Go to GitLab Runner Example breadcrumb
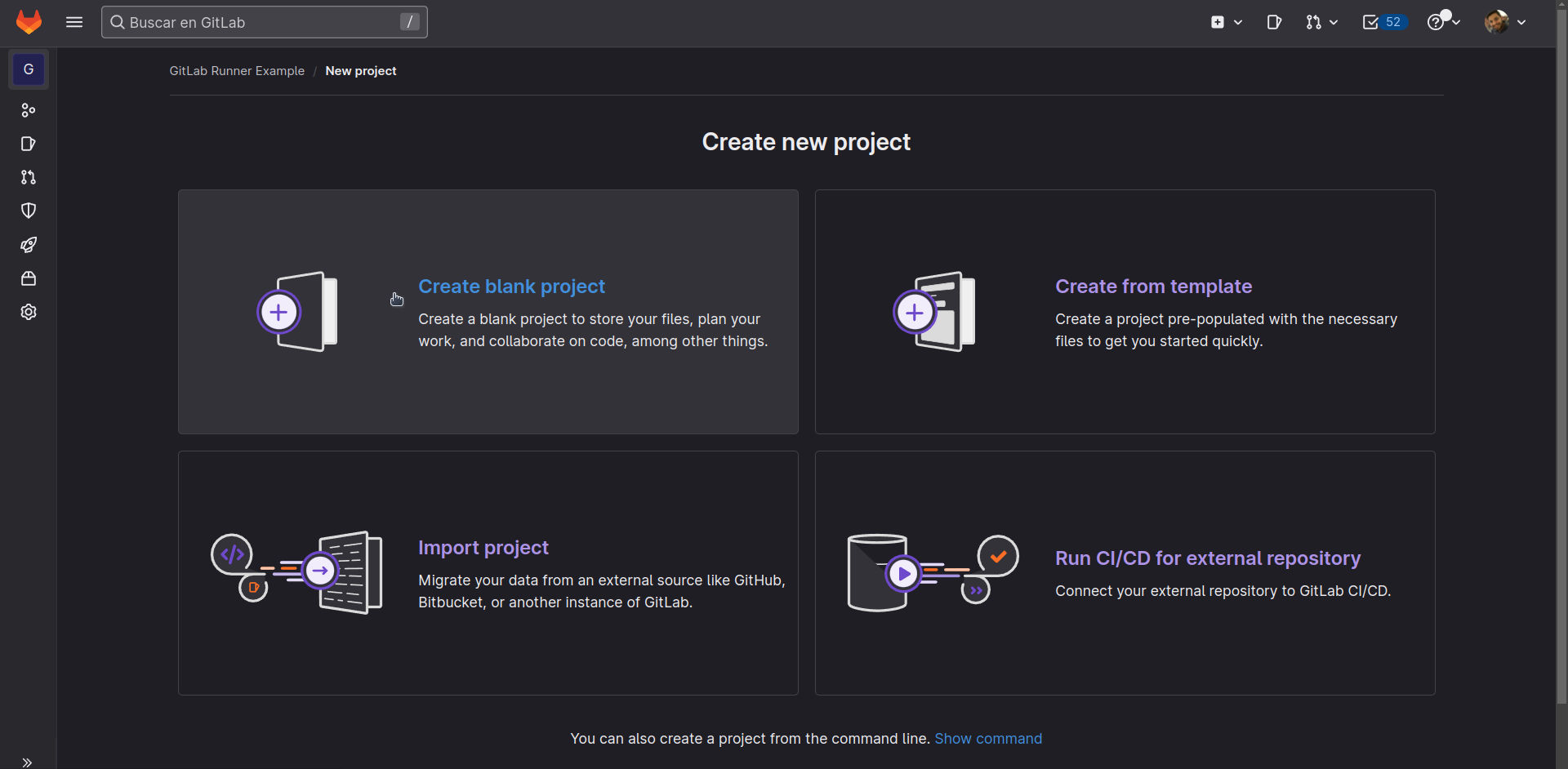 tap(237, 71)
